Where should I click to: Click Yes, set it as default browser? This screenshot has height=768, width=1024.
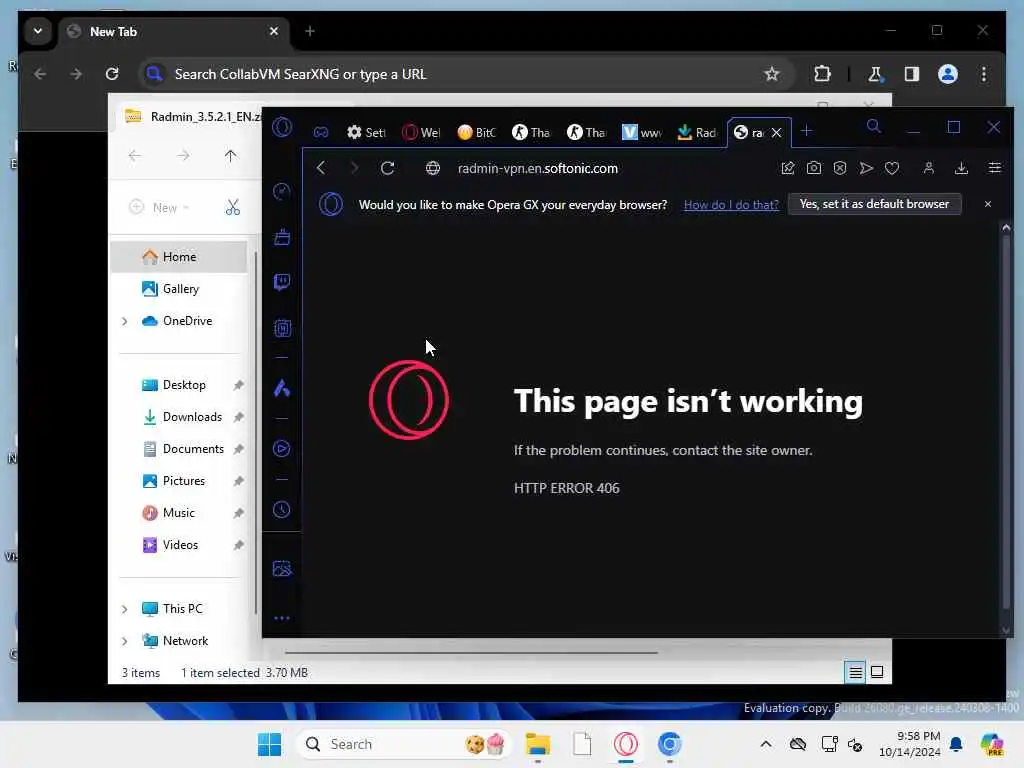pos(874,204)
